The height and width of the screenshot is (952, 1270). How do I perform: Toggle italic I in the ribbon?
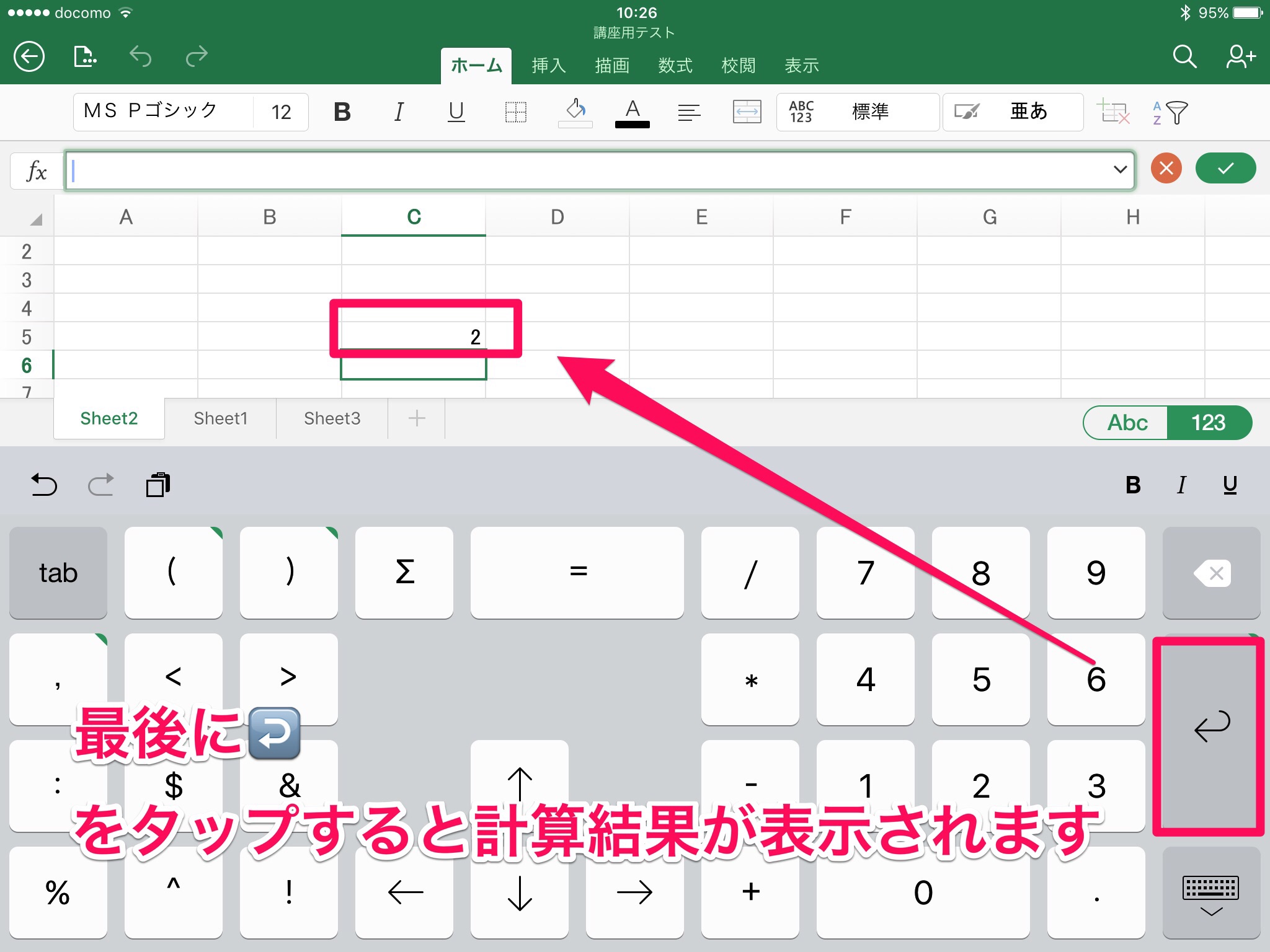[x=399, y=112]
